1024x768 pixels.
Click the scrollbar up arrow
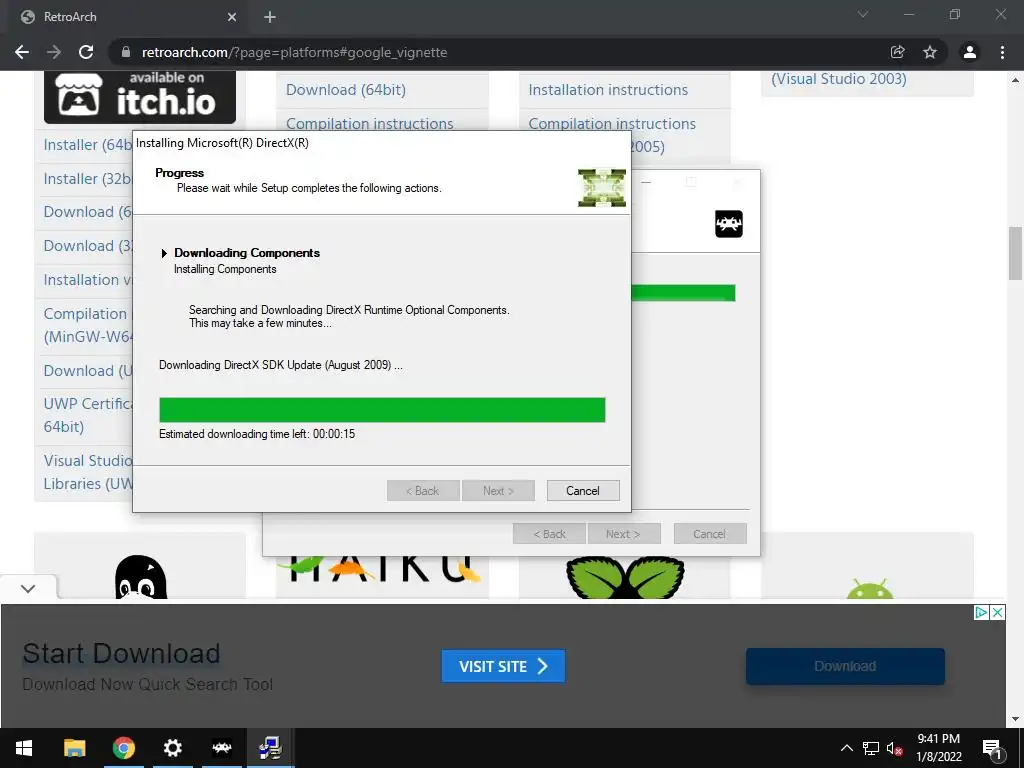pyautogui.click(x=1015, y=80)
